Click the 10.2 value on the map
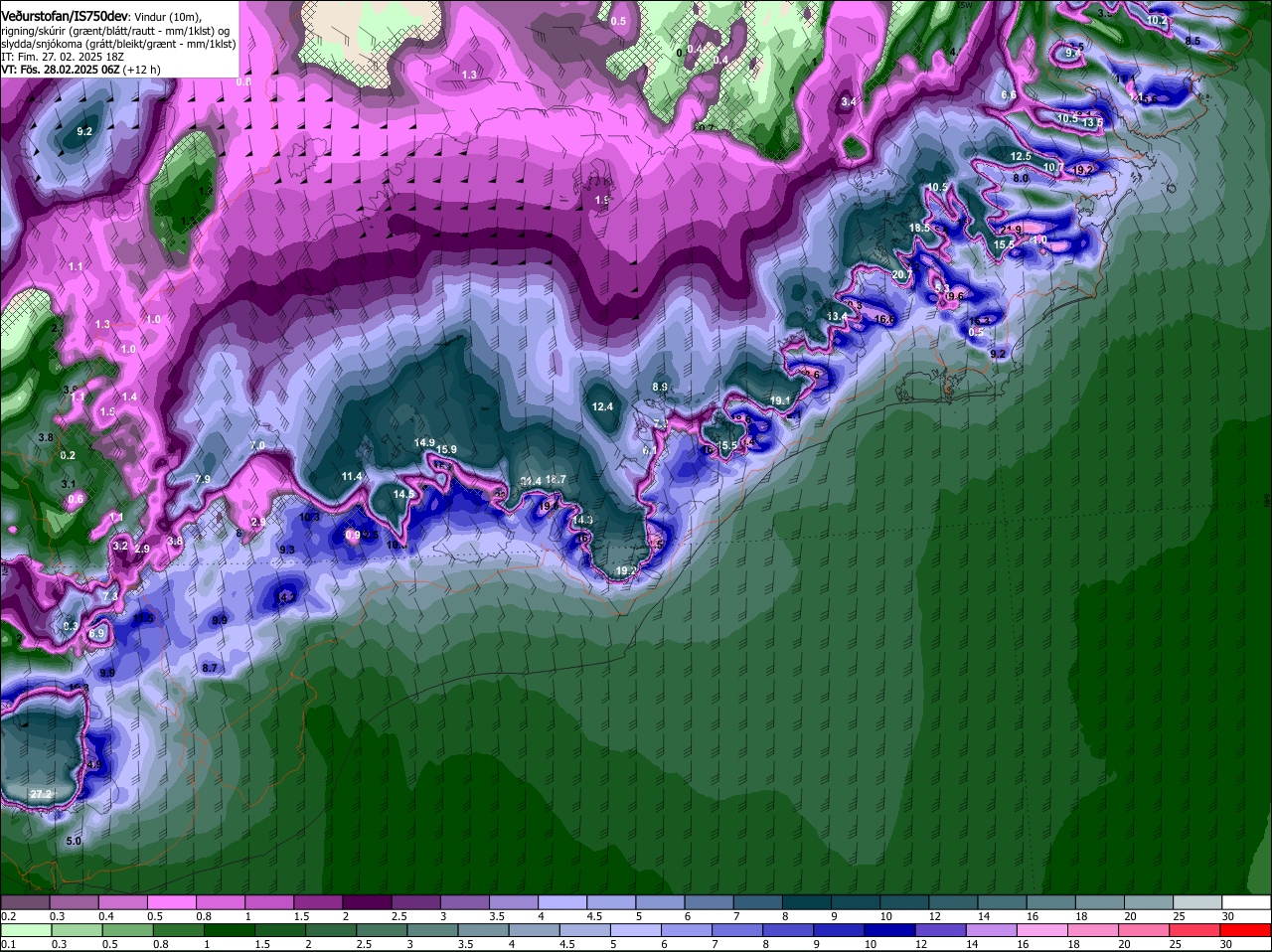Viewport: 1272px width, 952px height. pos(1157,20)
